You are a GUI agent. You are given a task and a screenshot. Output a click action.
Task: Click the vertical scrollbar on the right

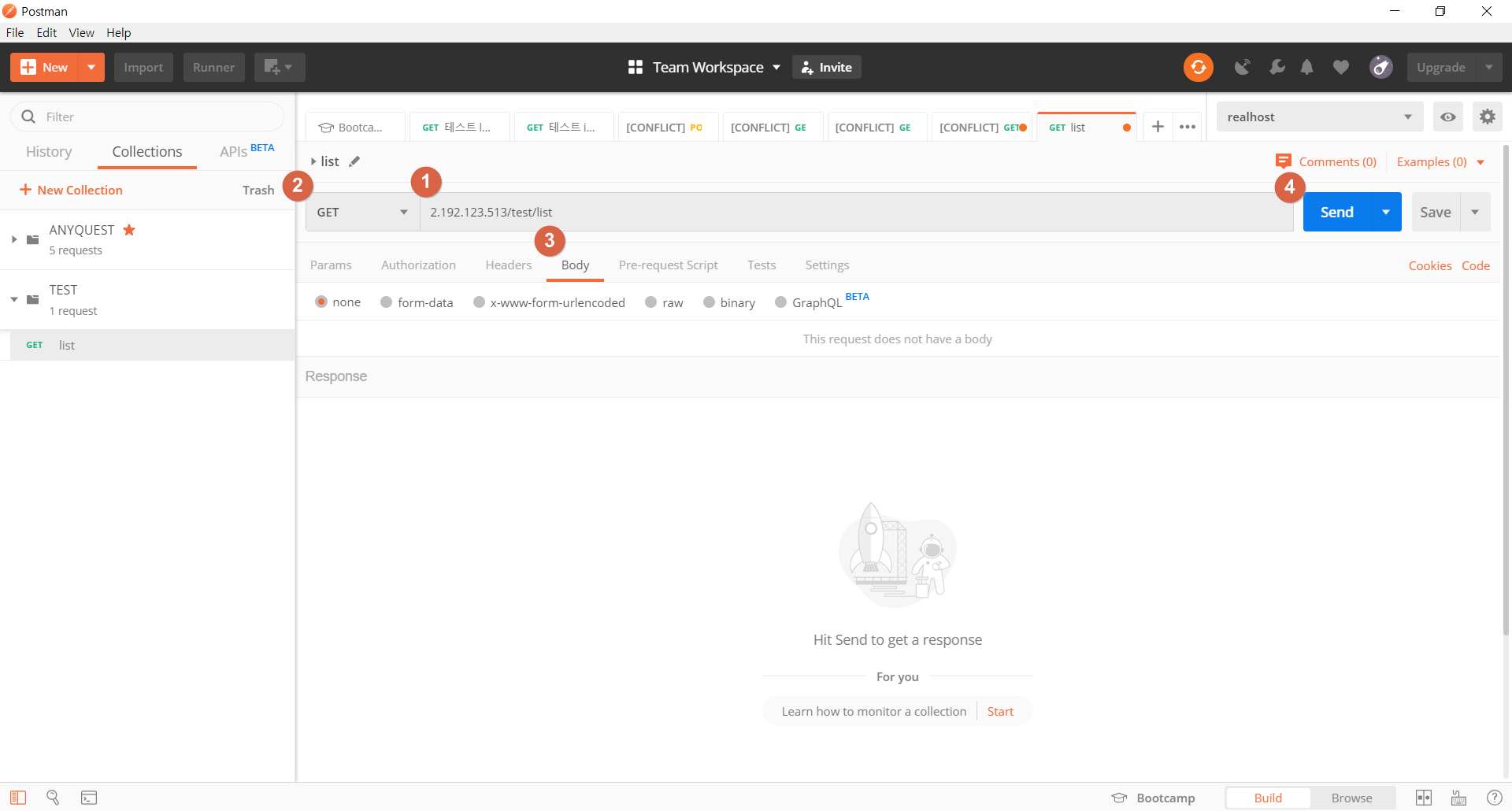pos(1506,390)
